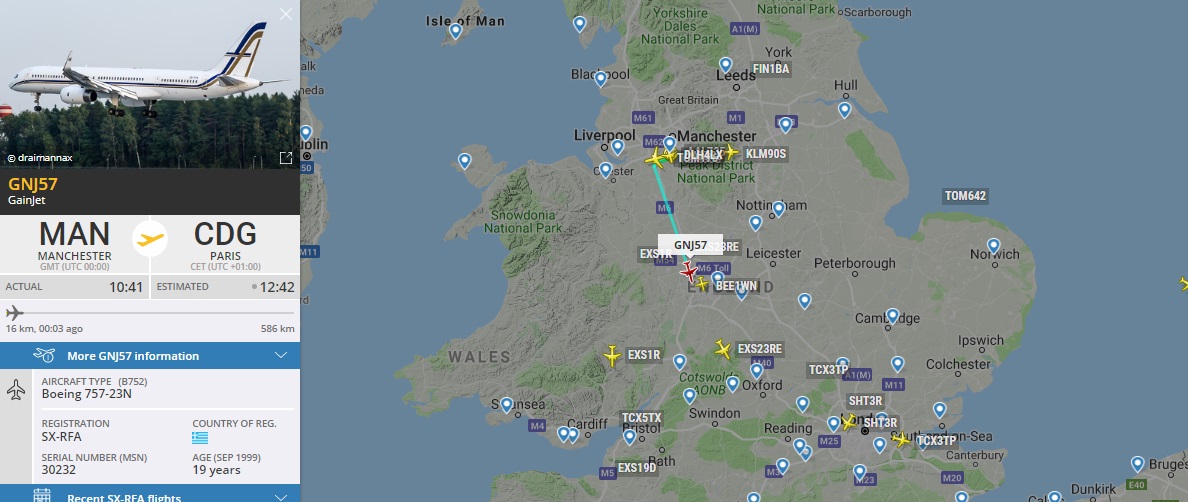Expand More GNJ57 information section

(150, 356)
